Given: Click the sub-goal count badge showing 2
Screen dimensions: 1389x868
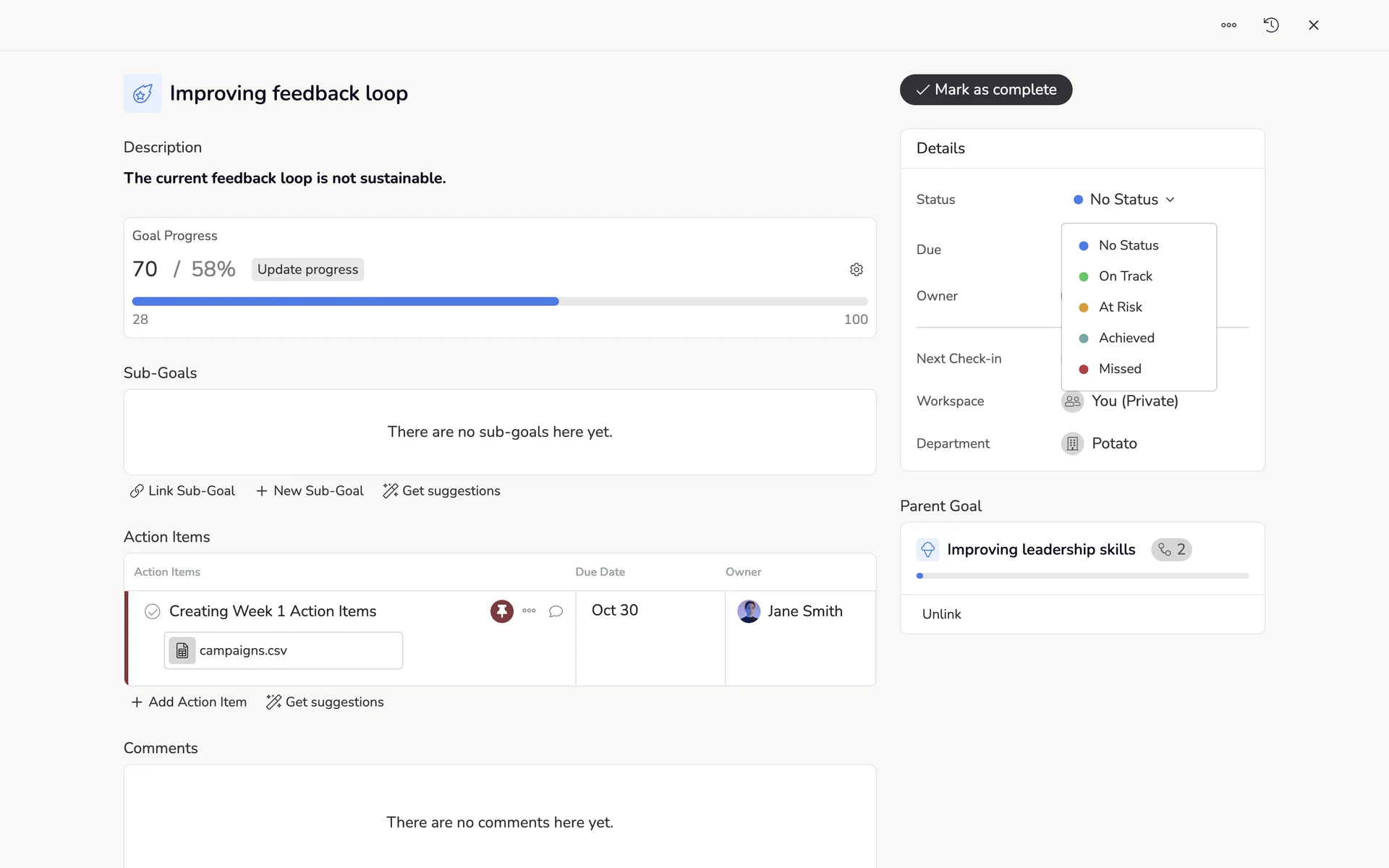Looking at the screenshot, I should pos(1171,550).
